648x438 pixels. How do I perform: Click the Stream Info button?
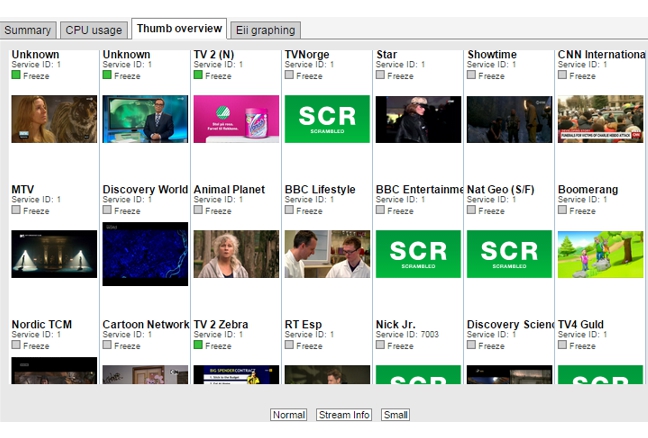(x=344, y=414)
